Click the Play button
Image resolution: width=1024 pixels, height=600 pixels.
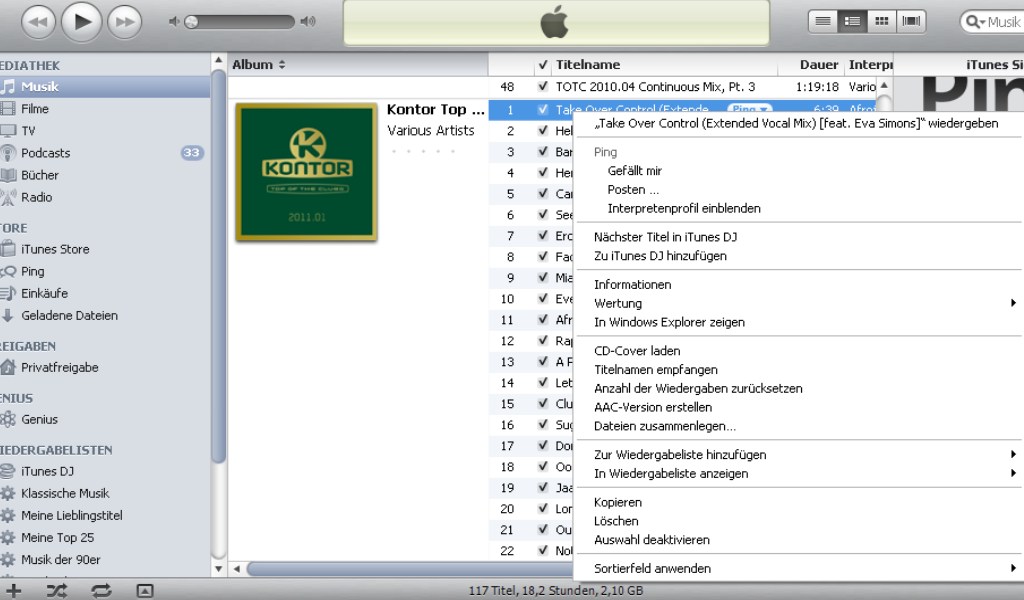(x=82, y=22)
